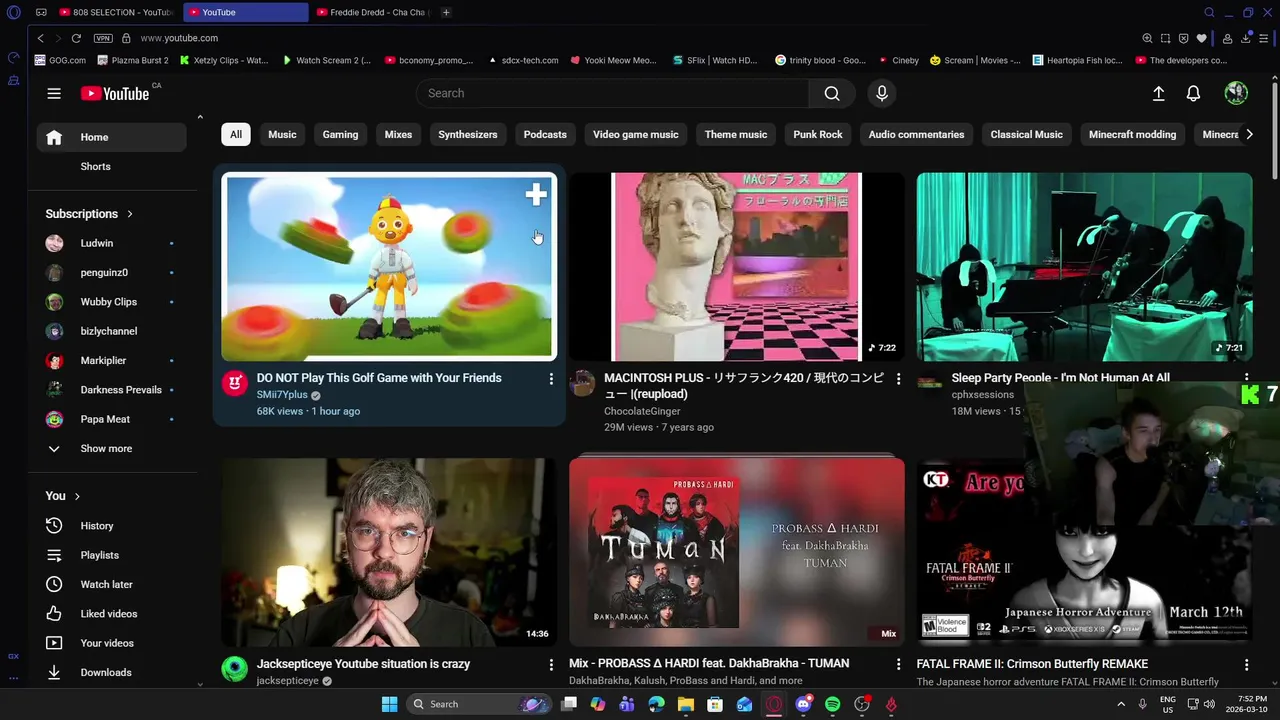
Task: Start voice search with microphone icon
Action: [x=881, y=93]
